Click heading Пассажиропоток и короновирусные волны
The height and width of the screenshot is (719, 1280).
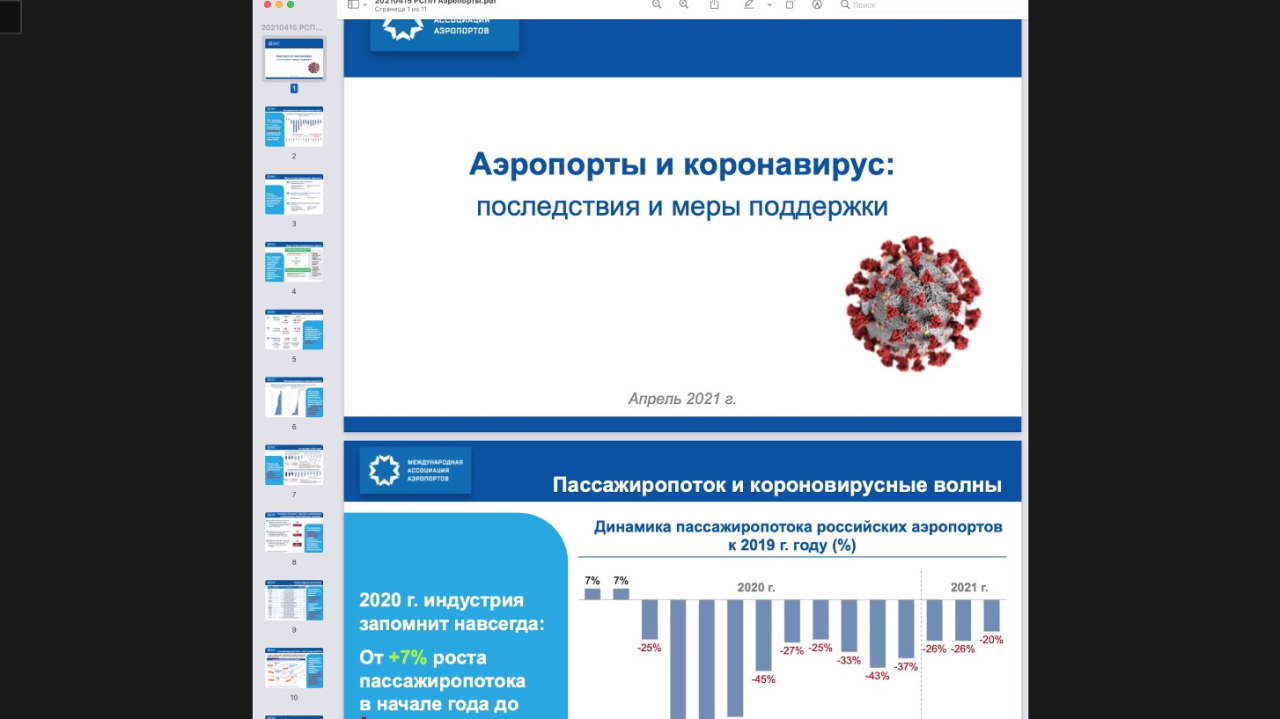(x=777, y=486)
